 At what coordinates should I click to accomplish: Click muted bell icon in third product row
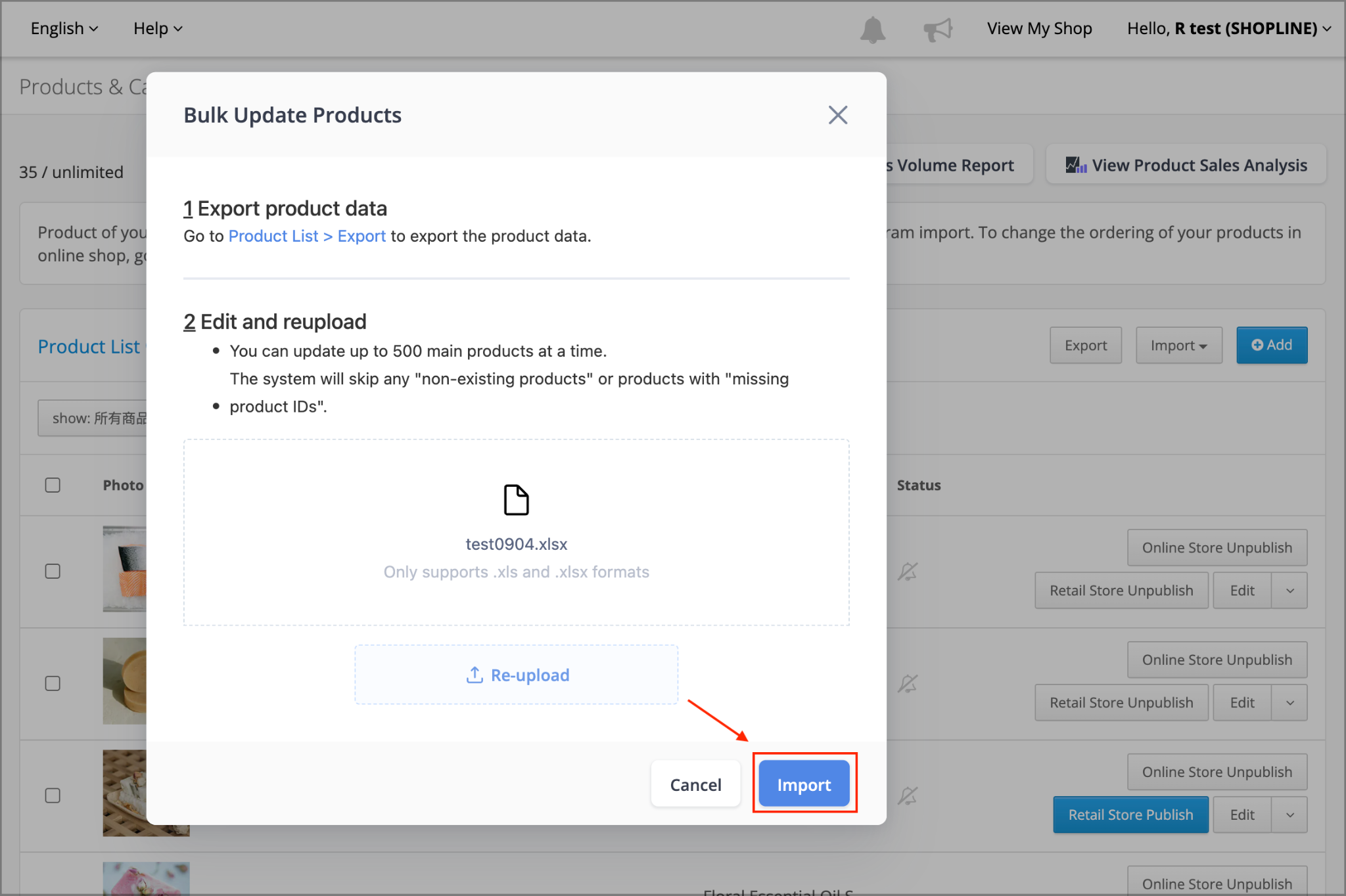908,796
